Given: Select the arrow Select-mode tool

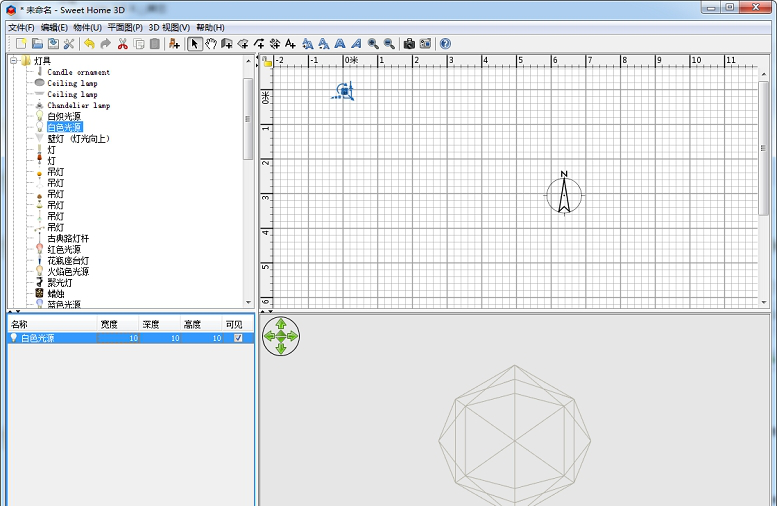Looking at the screenshot, I should click(195, 44).
